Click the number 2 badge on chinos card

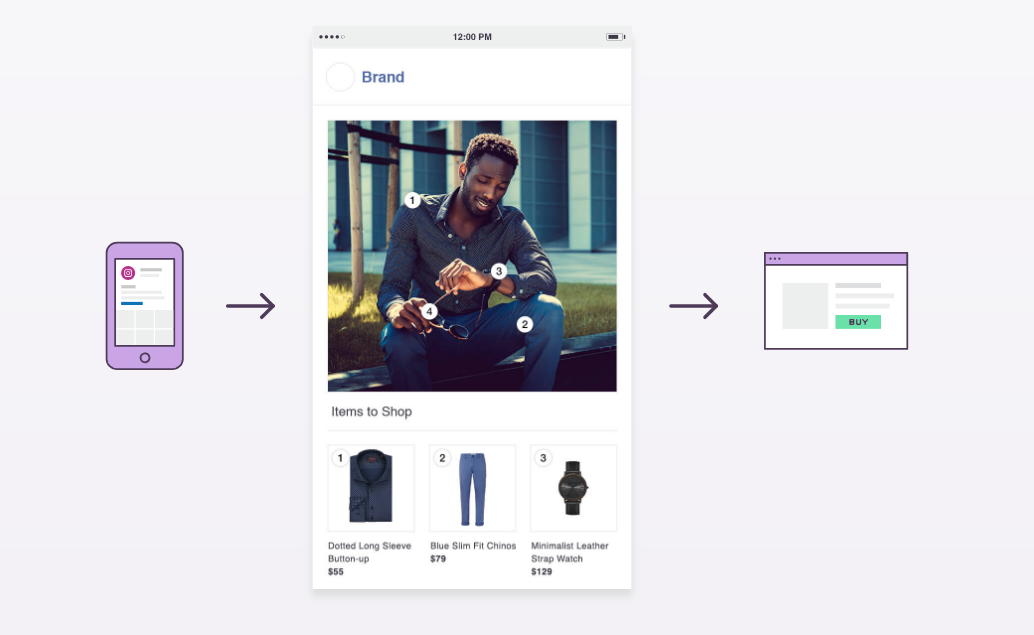click(442, 458)
